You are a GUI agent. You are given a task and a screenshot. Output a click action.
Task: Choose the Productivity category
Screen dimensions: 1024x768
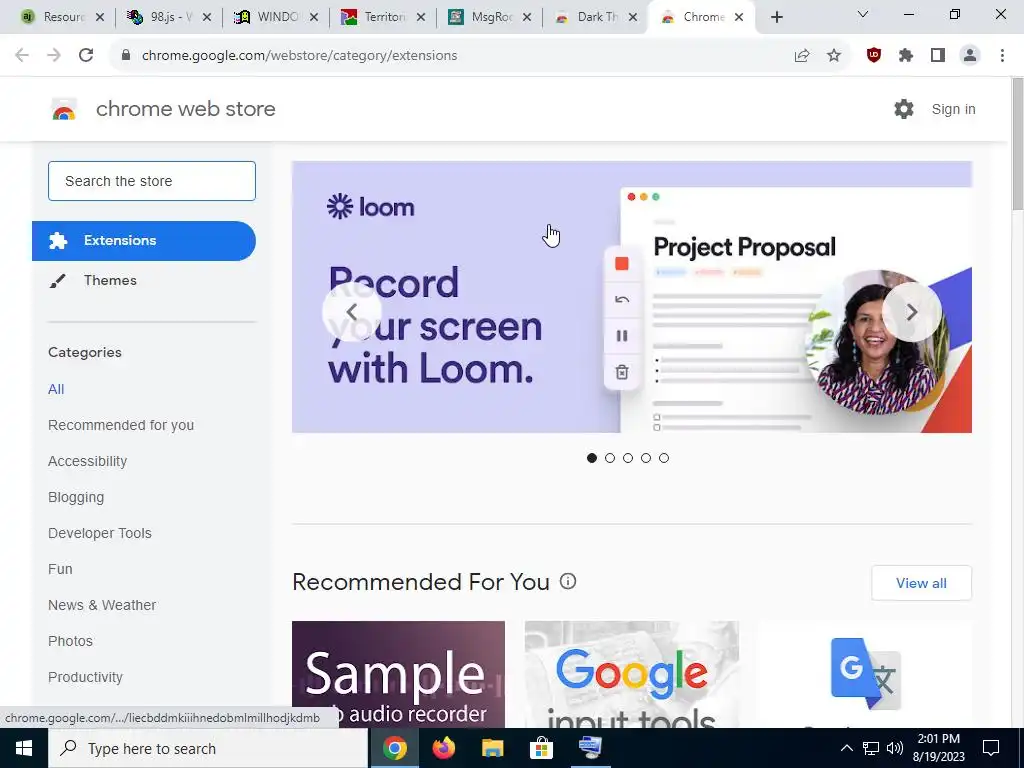pyautogui.click(x=86, y=677)
